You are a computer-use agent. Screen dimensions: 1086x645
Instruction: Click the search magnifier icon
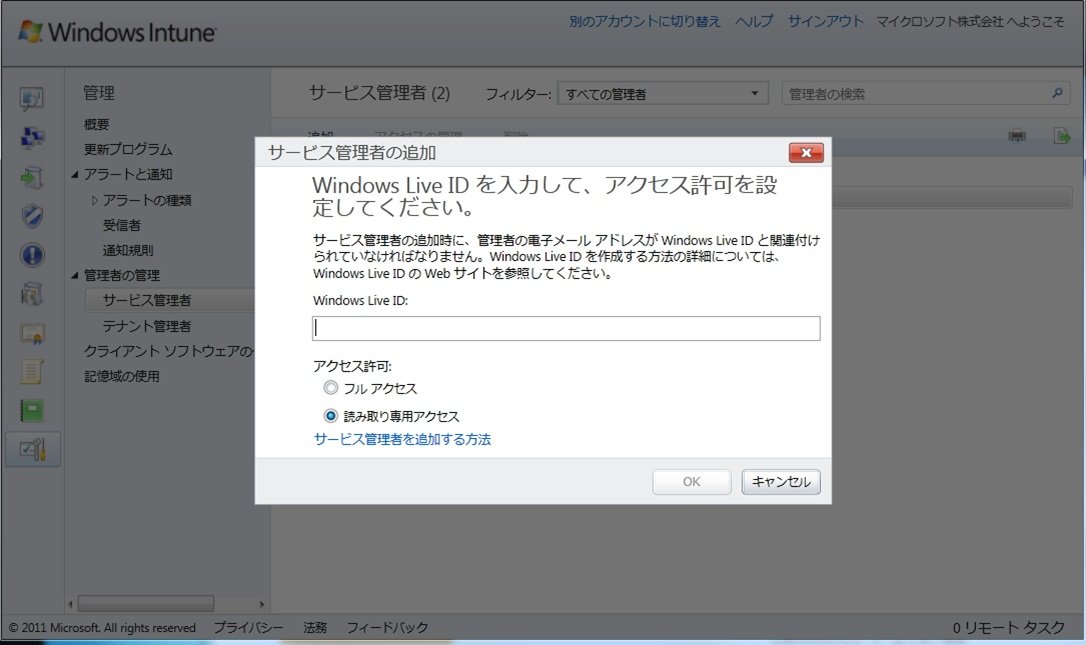point(1057,93)
